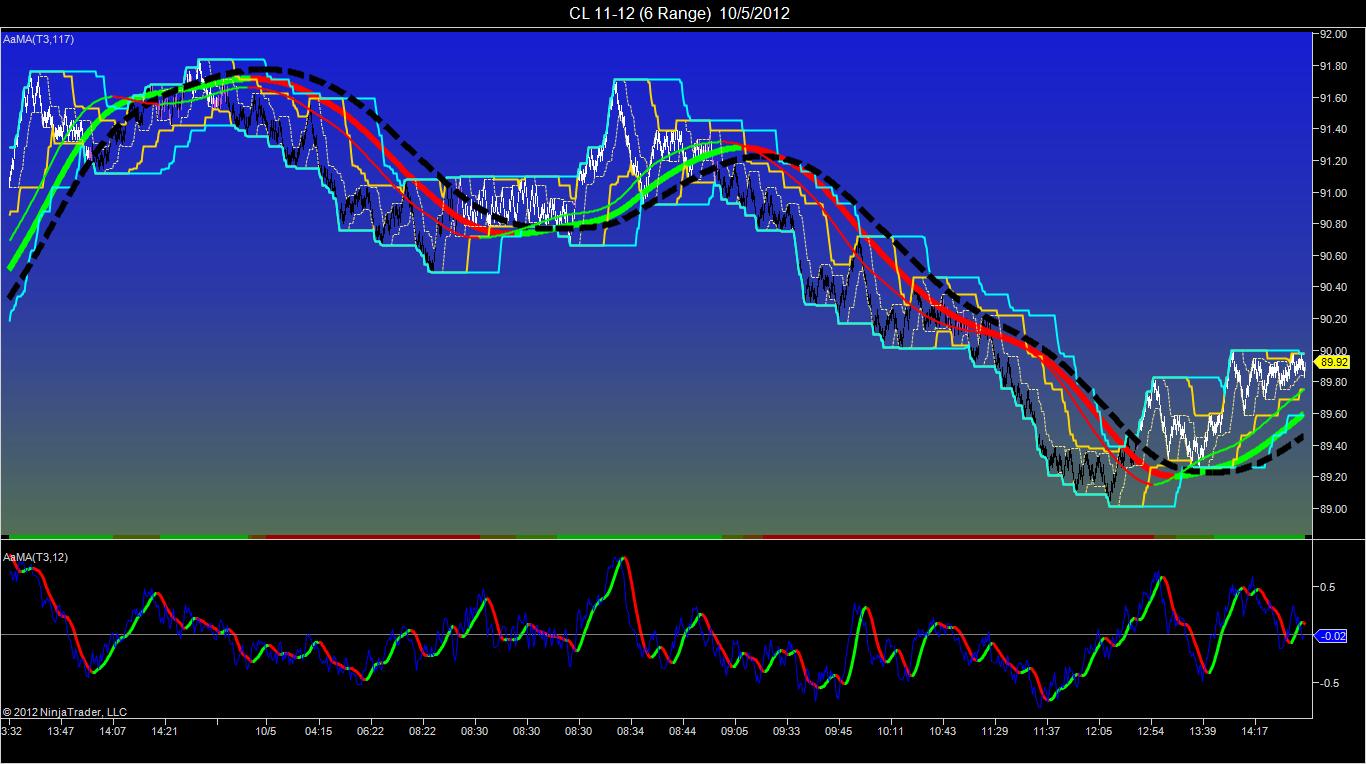Click the 92.00 price axis label

(1332, 35)
